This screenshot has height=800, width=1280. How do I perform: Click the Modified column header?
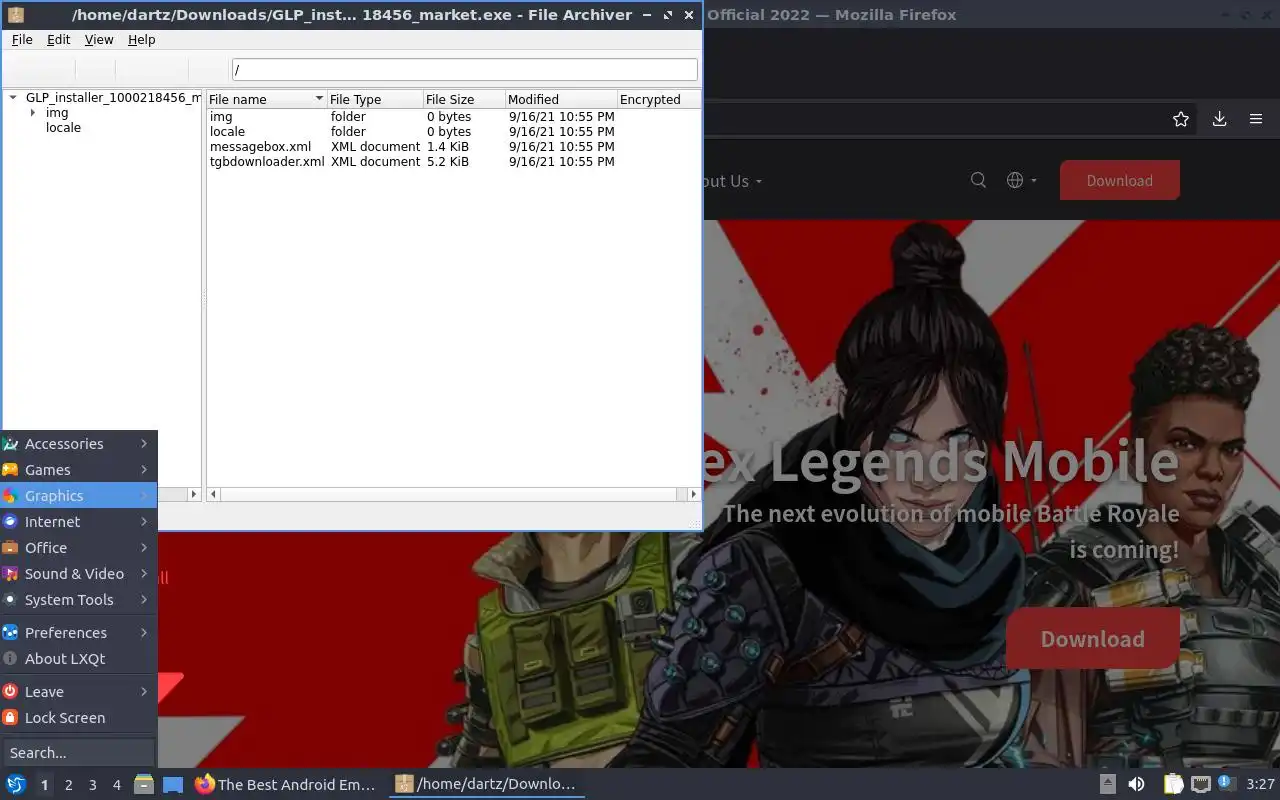[561, 99]
